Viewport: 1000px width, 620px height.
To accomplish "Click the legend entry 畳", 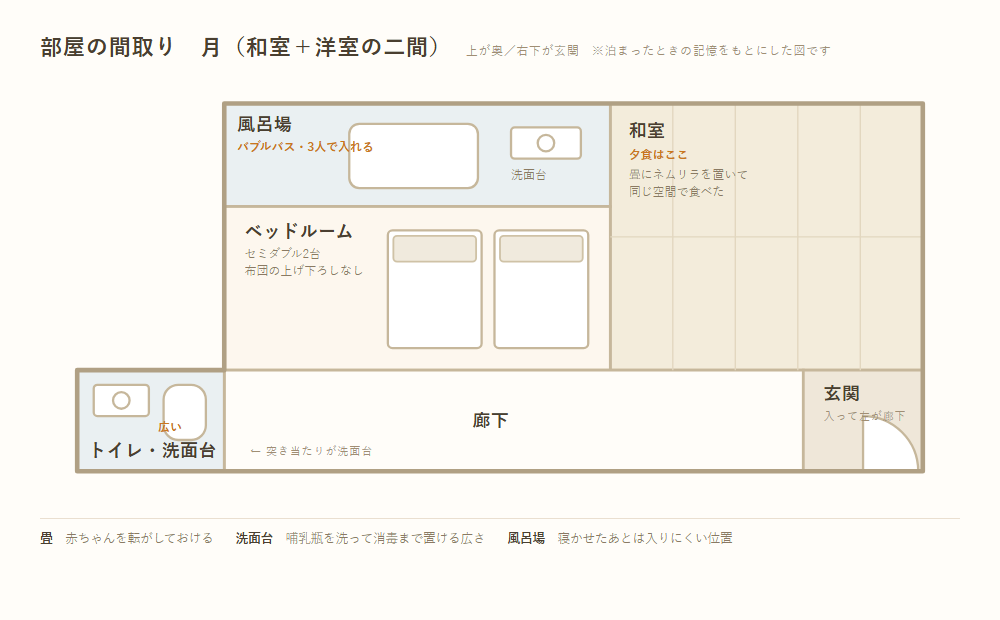I will [47, 538].
